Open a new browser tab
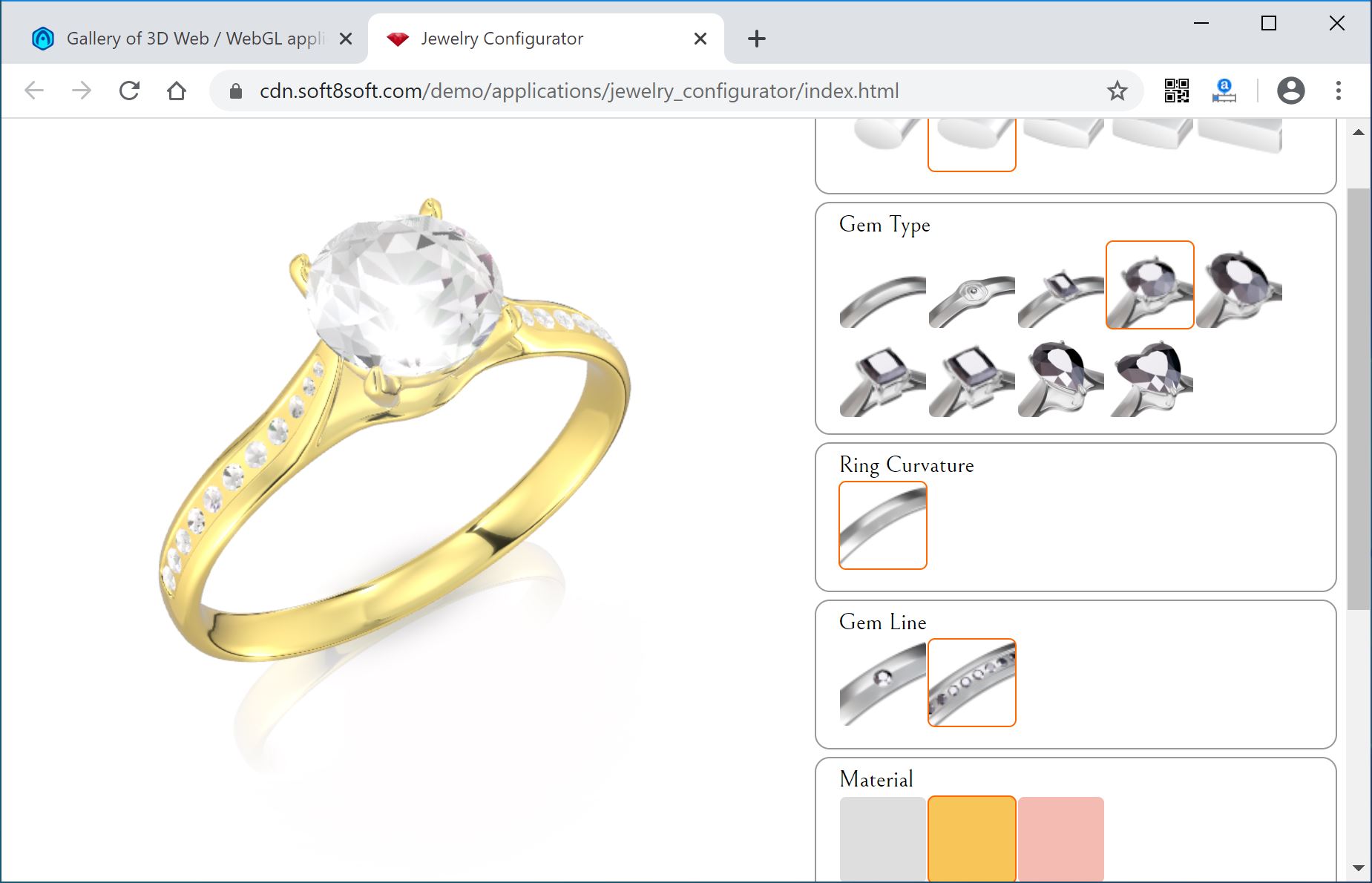The width and height of the screenshot is (1372, 883). (756, 39)
